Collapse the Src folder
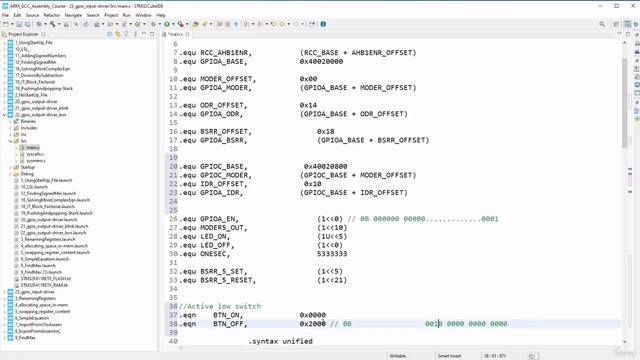640x360 pixels. (x=10, y=141)
